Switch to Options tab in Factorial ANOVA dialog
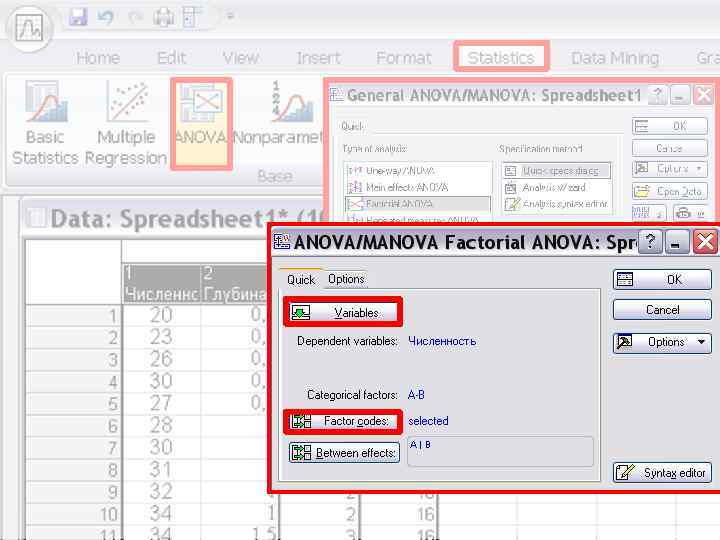The height and width of the screenshot is (540, 720). click(x=346, y=279)
